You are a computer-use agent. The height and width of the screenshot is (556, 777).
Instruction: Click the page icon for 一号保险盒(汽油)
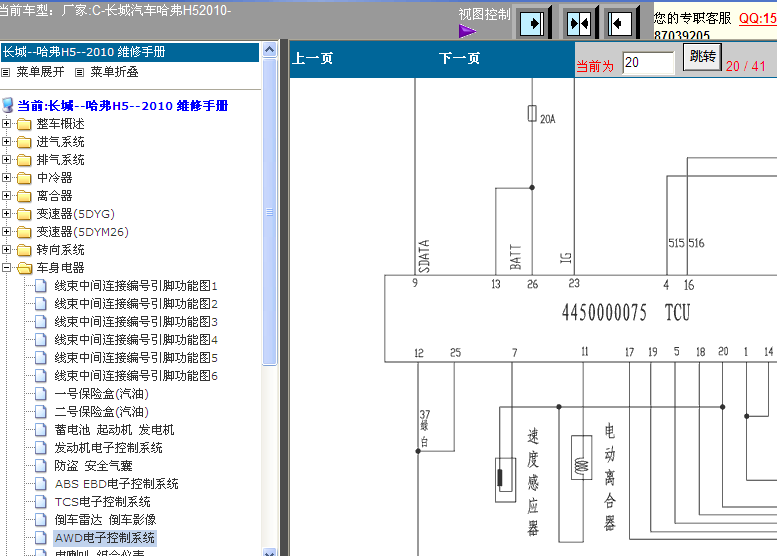(41, 394)
